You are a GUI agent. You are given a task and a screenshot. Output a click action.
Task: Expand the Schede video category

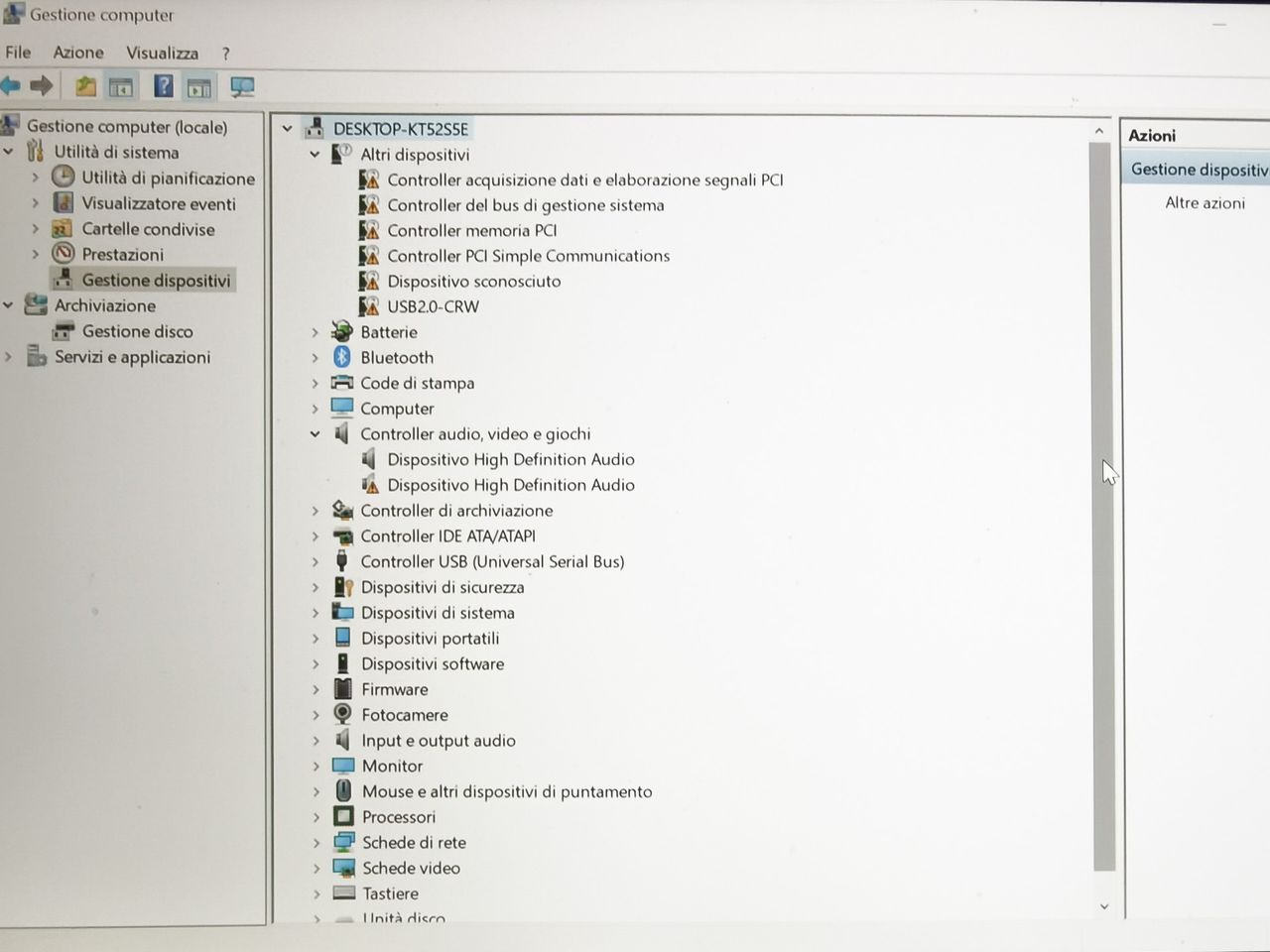tap(317, 868)
